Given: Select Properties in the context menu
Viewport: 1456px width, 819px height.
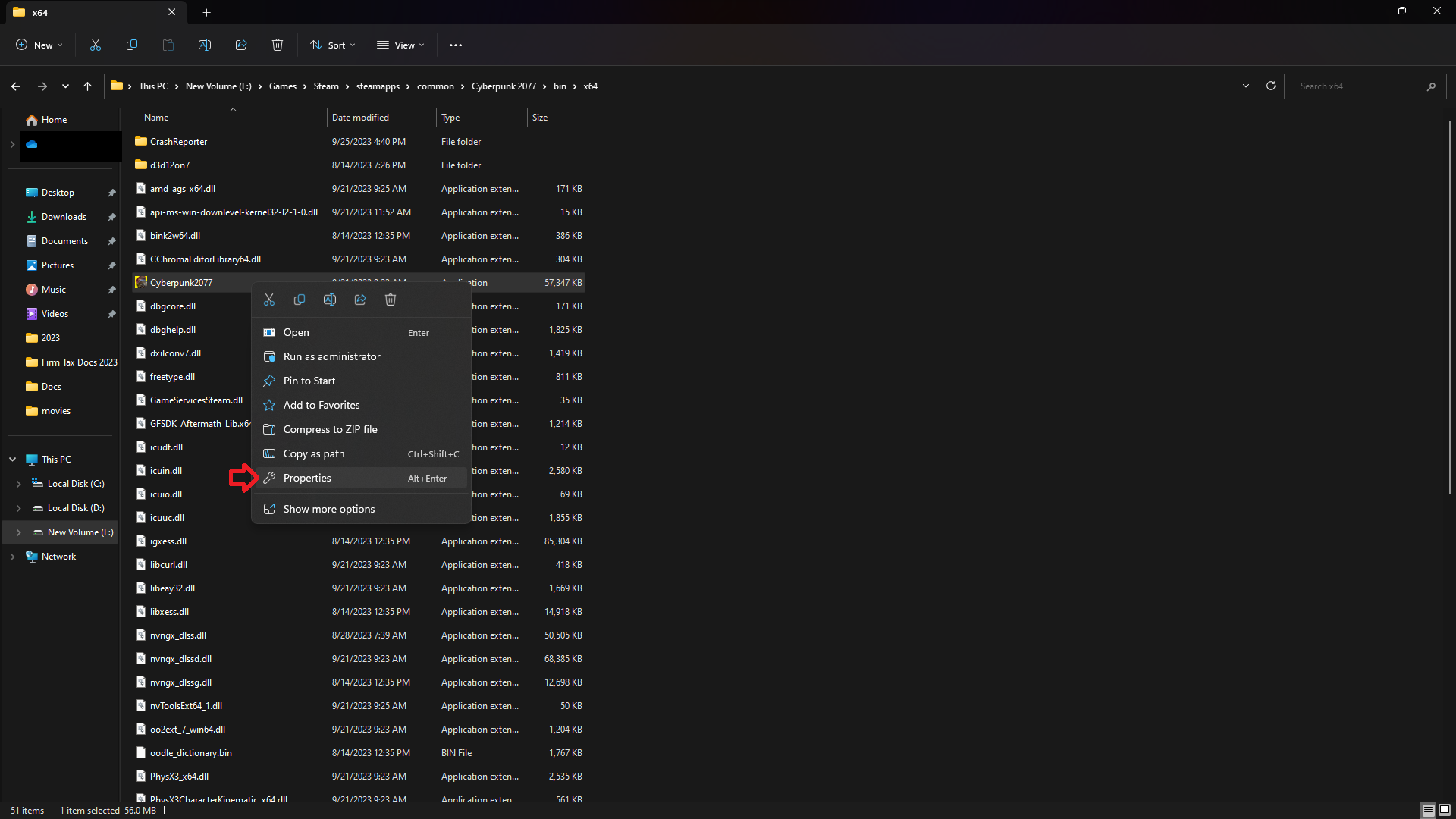Looking at the screenshot, I should [x=307, y=478].
